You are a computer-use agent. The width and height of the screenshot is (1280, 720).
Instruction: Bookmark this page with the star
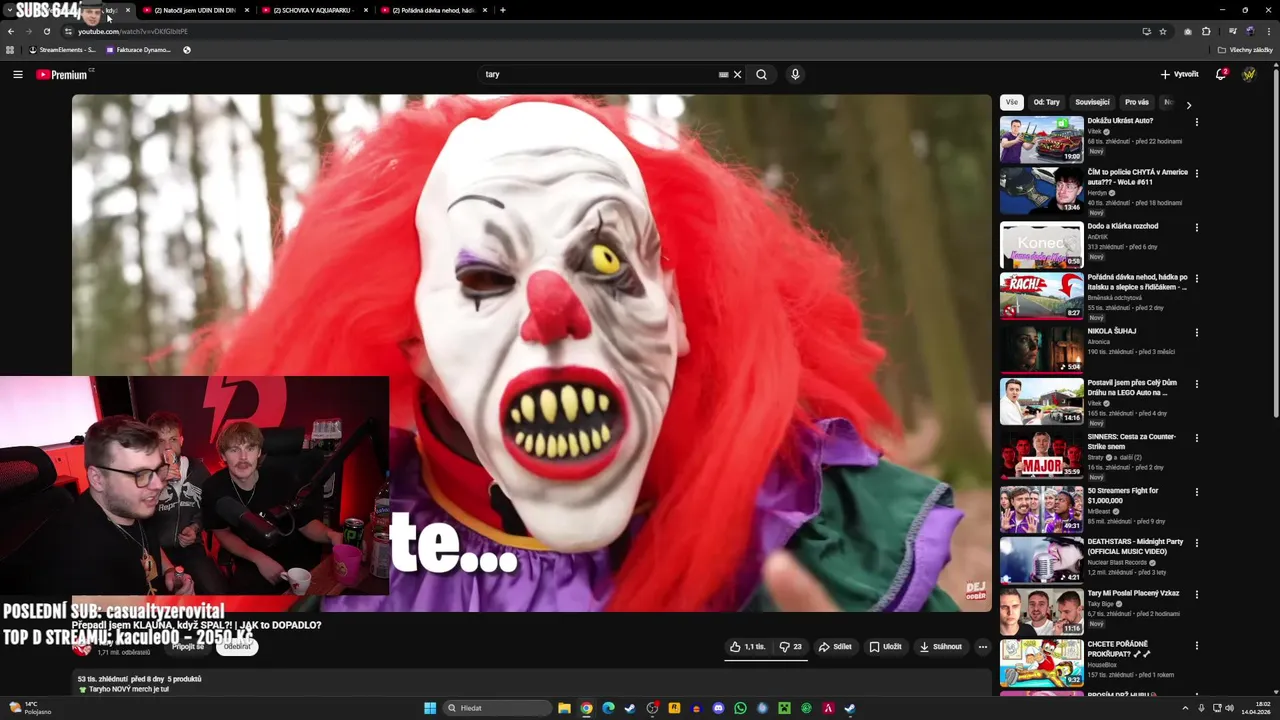(x=1163, y=31)
